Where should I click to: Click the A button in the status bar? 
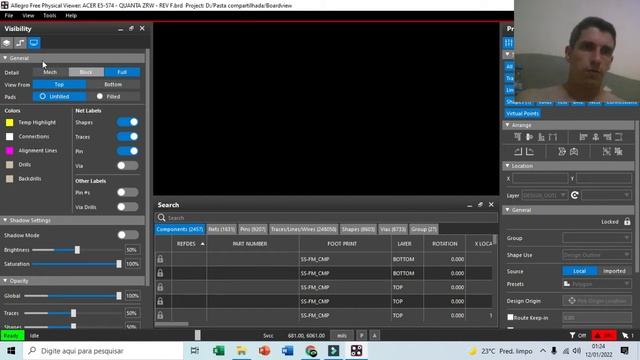click(375, 336)
